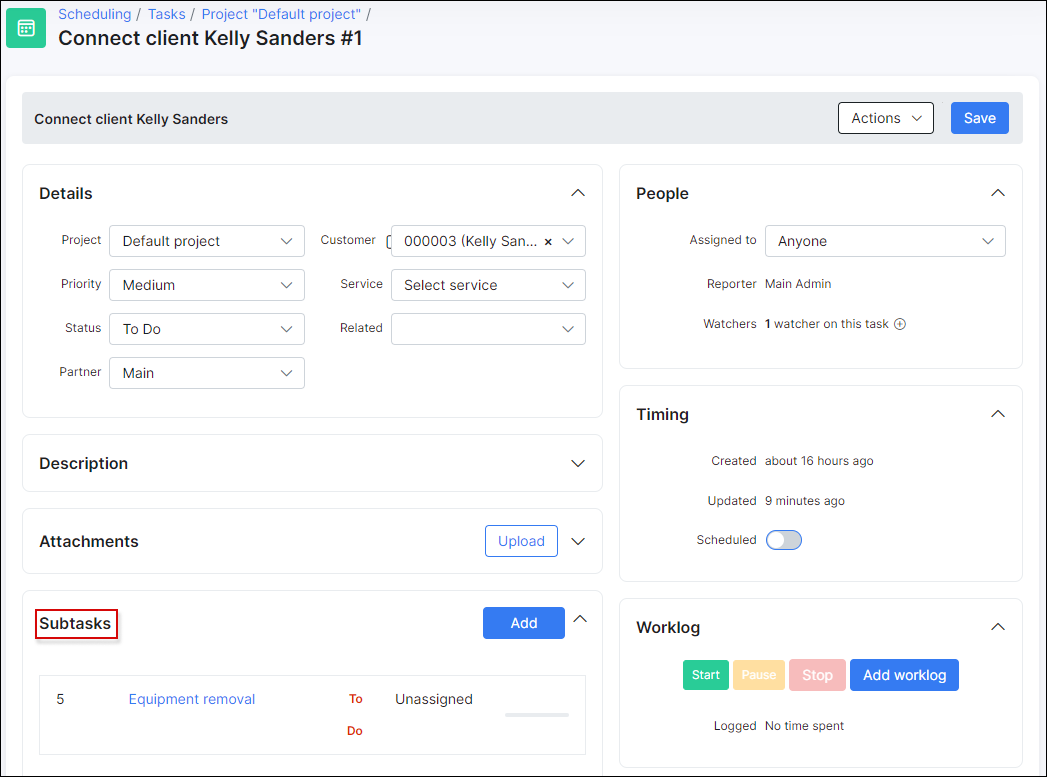
Task: Open the Priority dropdown
Action: [206, 285]
